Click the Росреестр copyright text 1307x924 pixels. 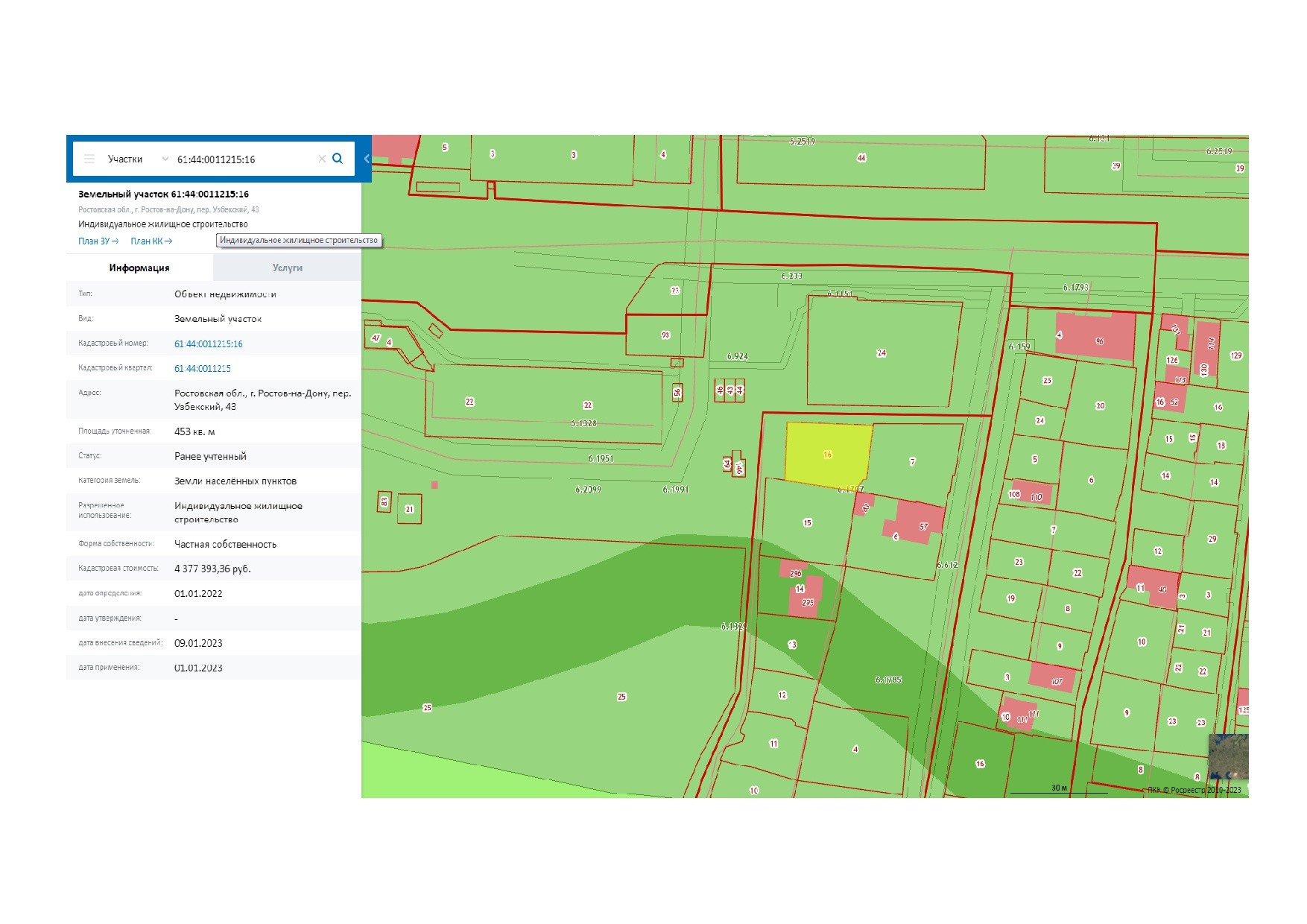pos(1194,790)
